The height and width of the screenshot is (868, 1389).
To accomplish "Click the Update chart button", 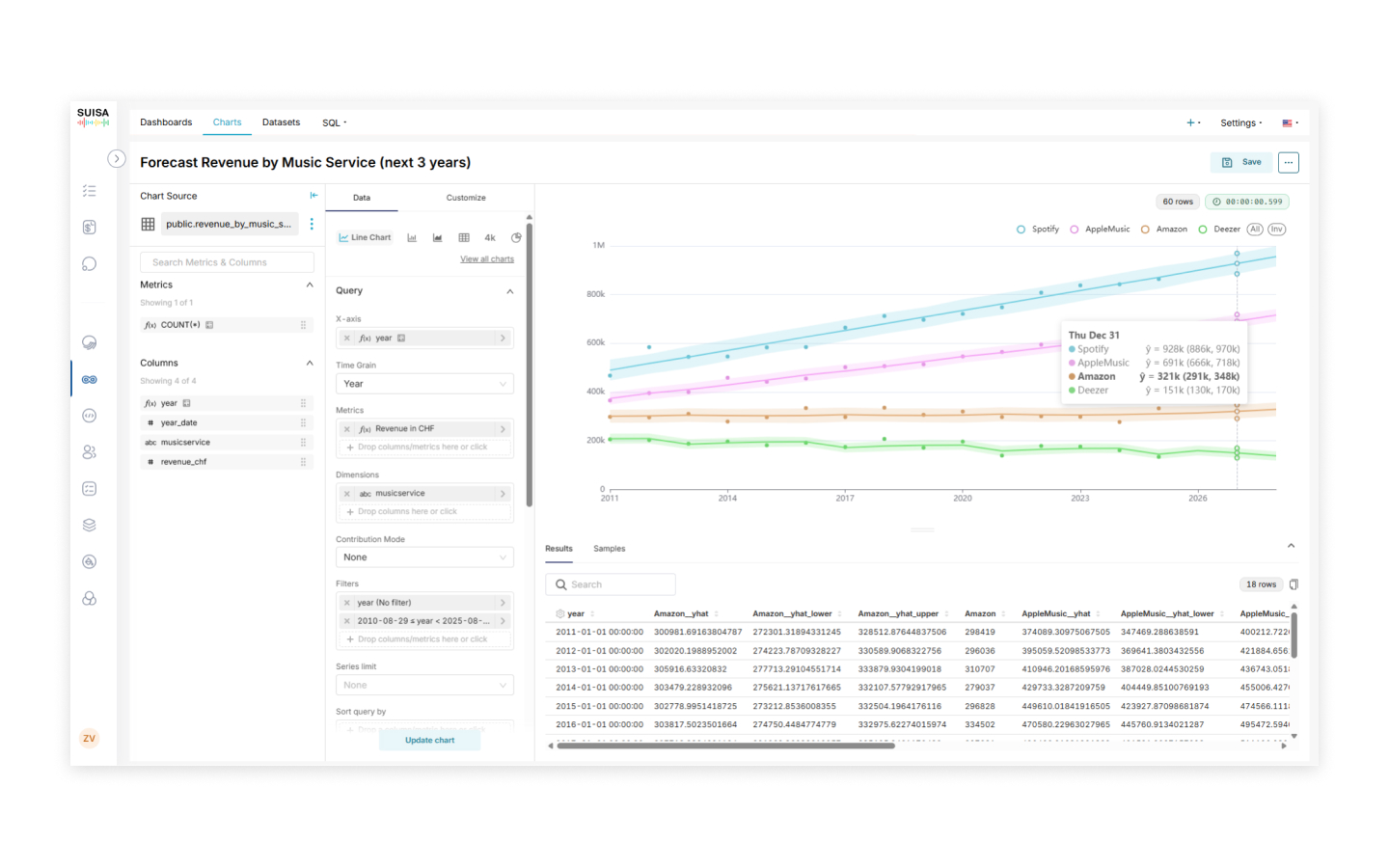I will pos(429,740).
